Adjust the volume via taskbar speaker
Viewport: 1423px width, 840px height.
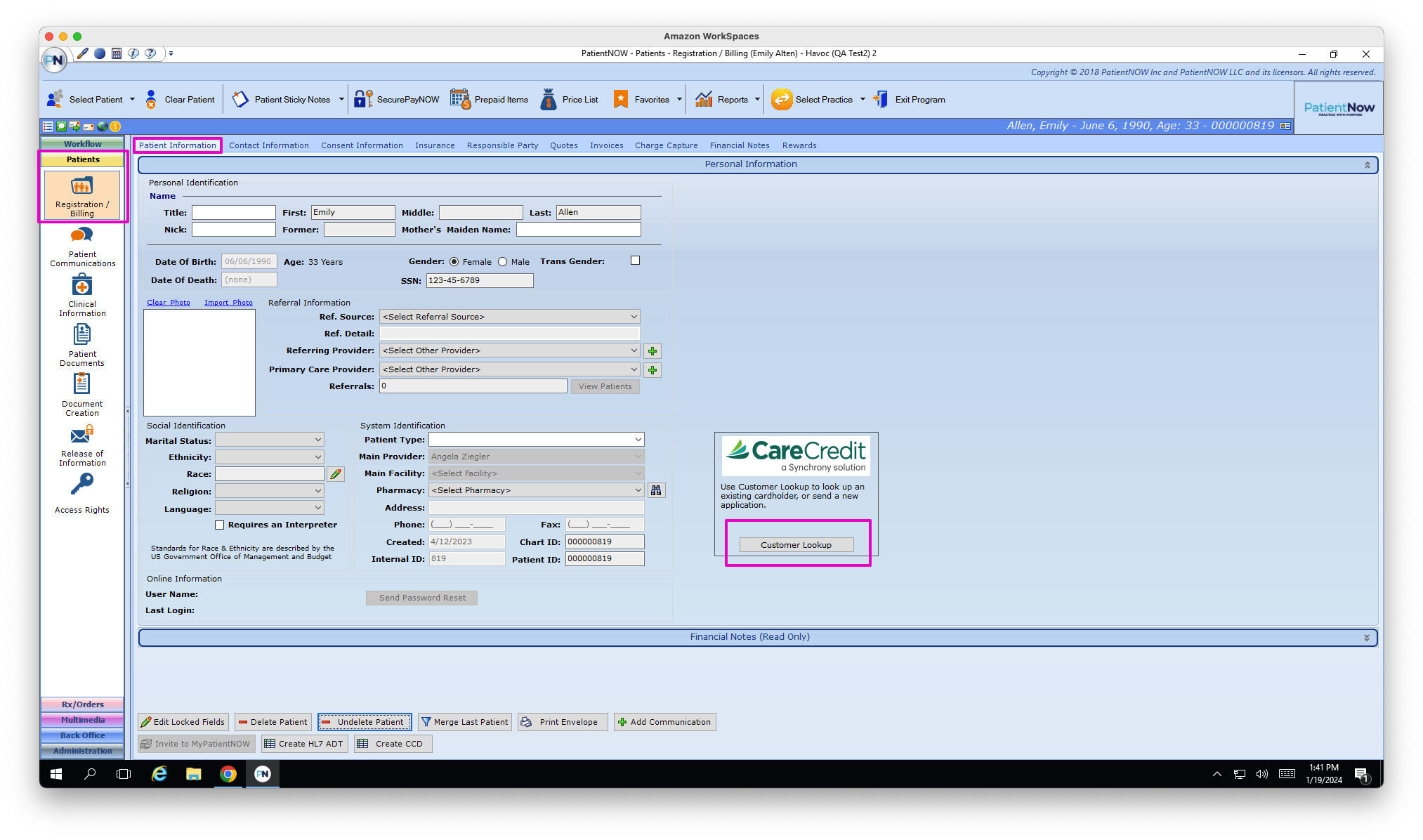(x=1261, y=774)
